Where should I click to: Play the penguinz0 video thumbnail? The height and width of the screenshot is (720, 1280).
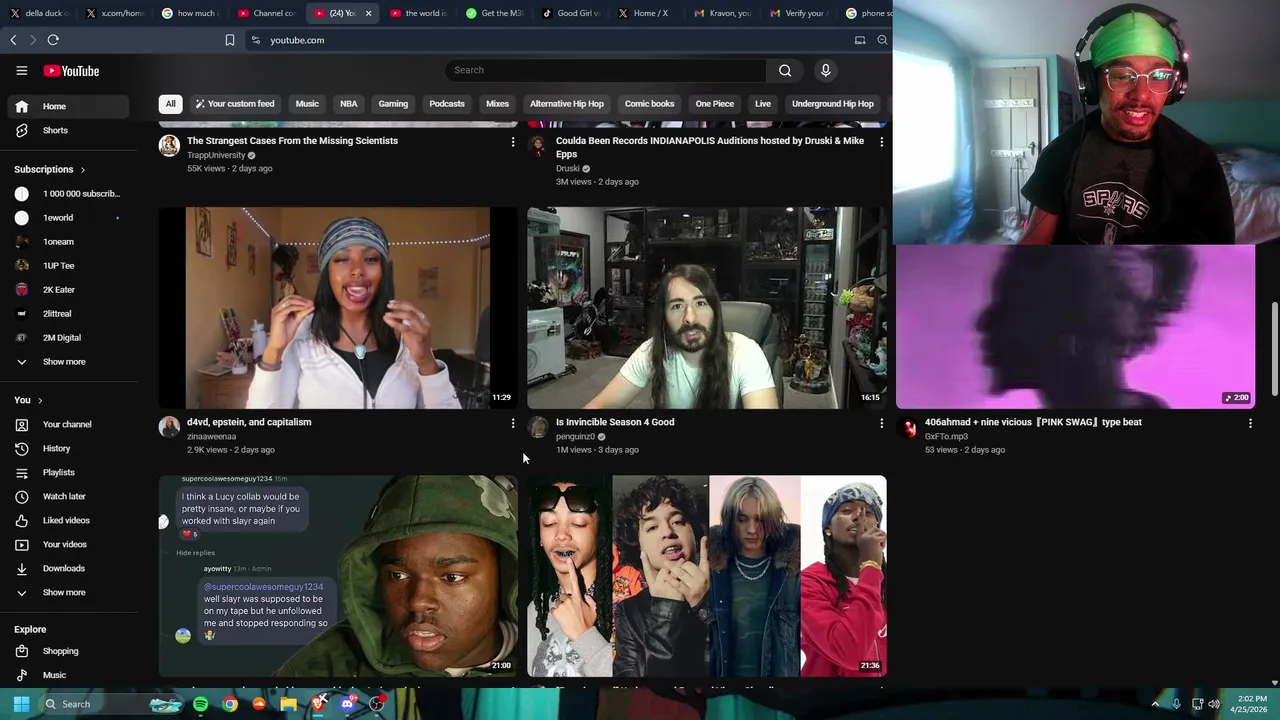click(707, 307)
